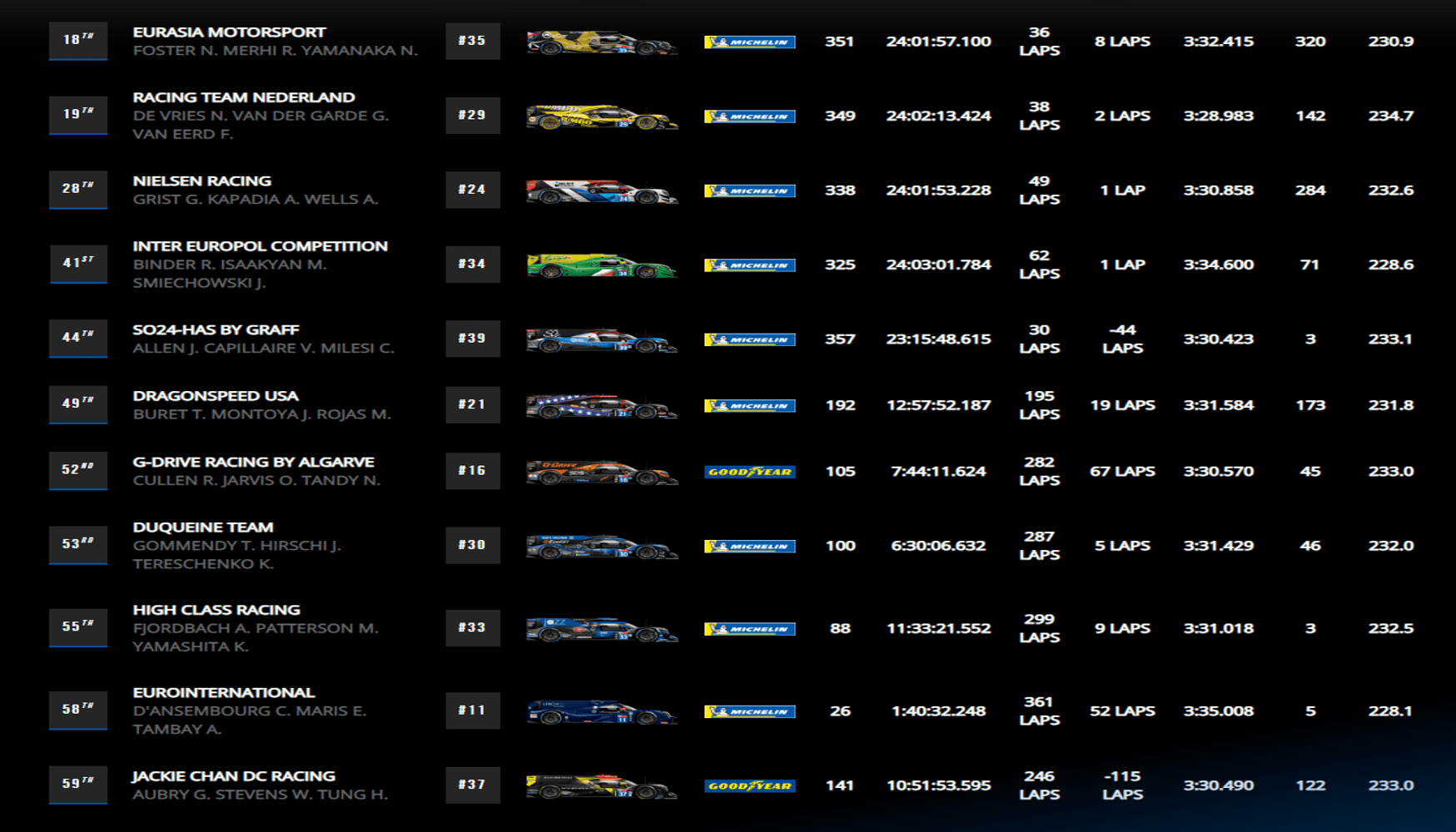The image size is (1456, 832).
Task: Click the Michelin logo in Eurasia Motorsport row
Action: (750, 42)
